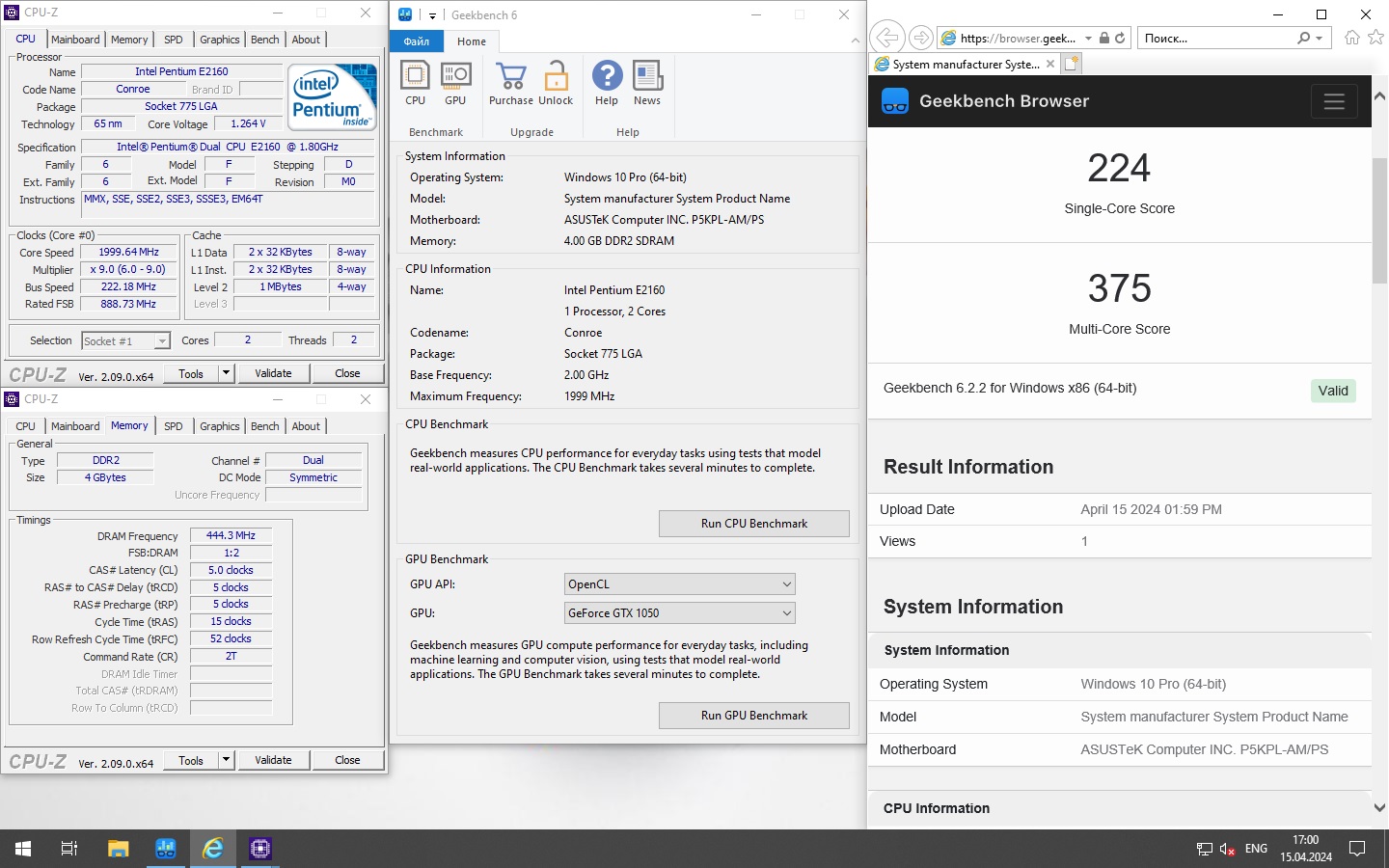Expand the Tools dropdown arrow in bottom CPU-Z
The image size is (1389, 868).
tap(226, 760)
